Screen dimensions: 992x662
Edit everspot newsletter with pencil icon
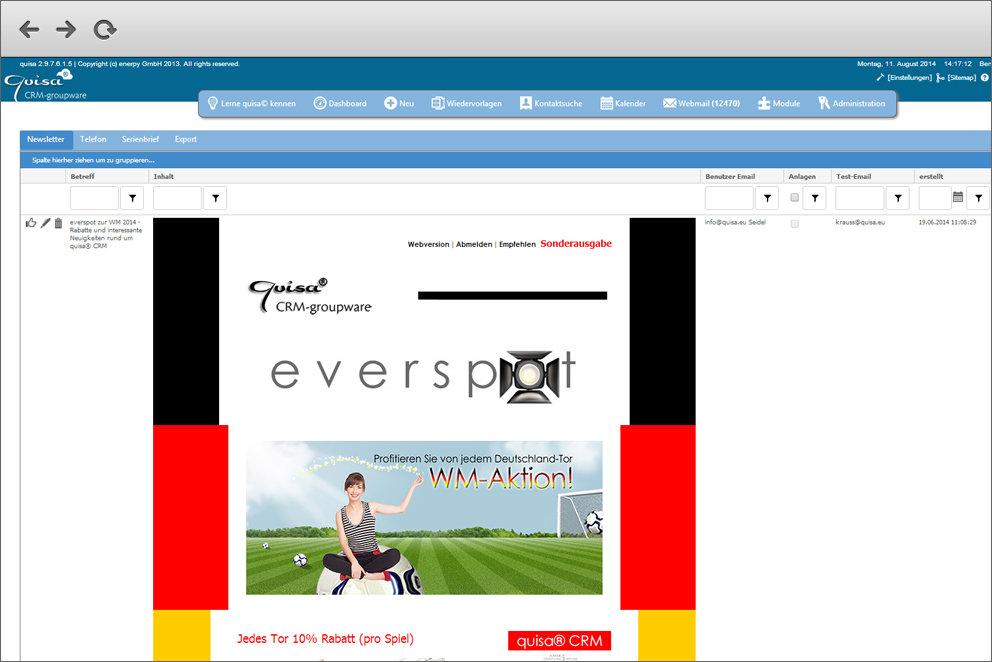coord(45,223)
